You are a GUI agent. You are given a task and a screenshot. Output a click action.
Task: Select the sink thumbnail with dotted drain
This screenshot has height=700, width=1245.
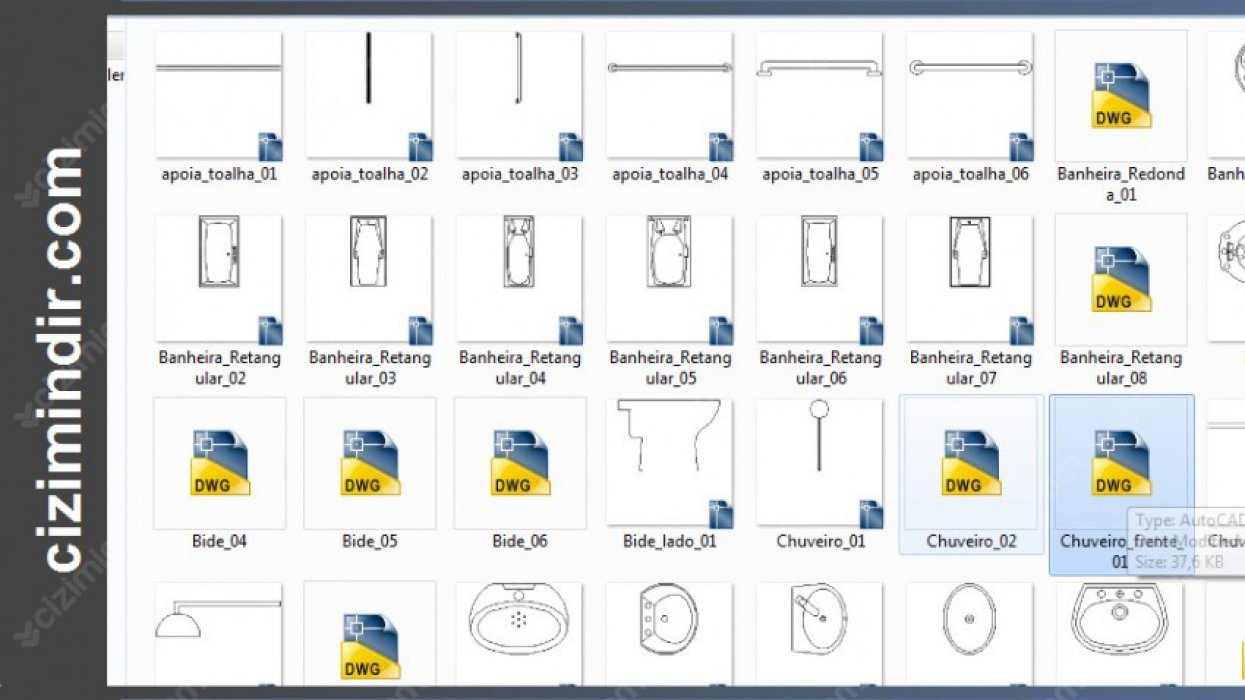[x=519, y=636]
